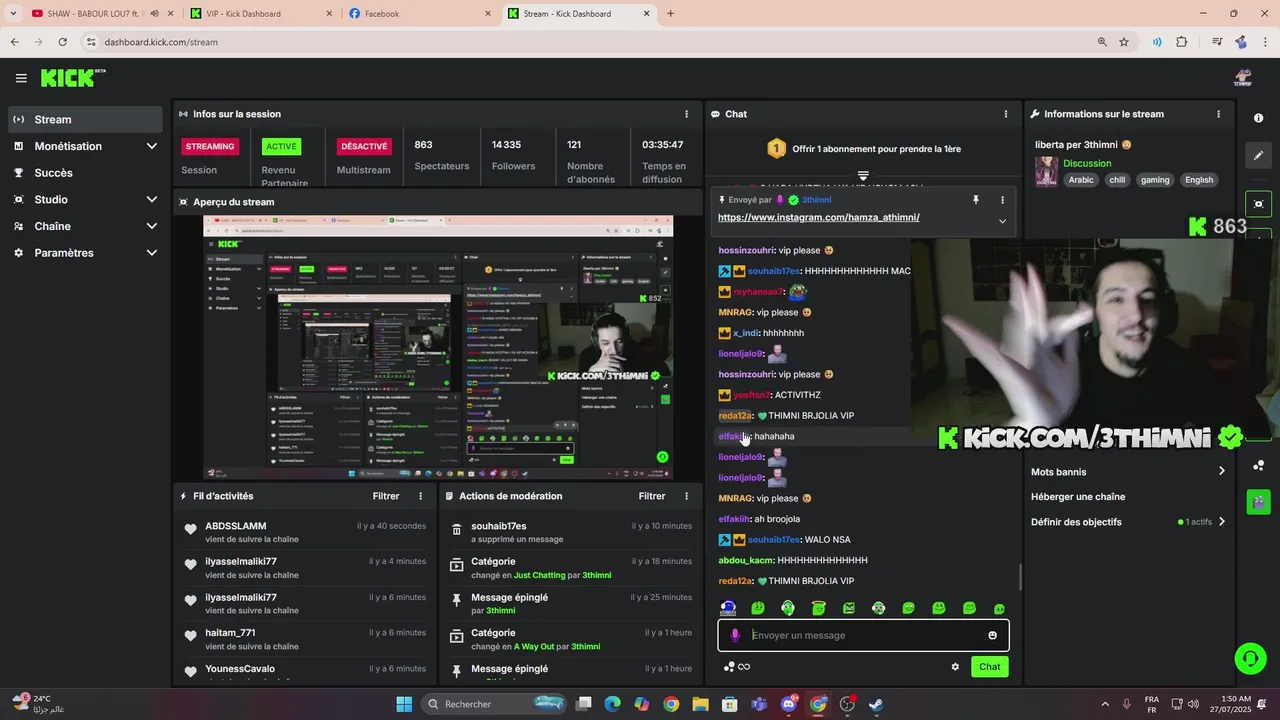Viewport: 1280px width, 720px height.
Task: Bookmark this page with star icon
Action: pos(1124,42)
